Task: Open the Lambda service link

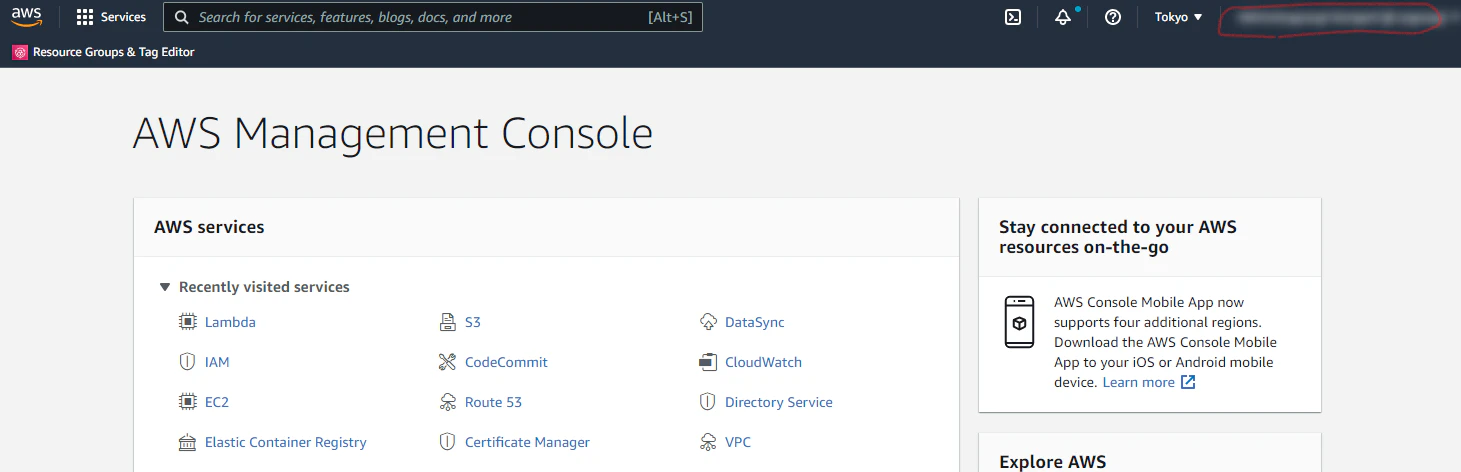Action: [230, 322]
